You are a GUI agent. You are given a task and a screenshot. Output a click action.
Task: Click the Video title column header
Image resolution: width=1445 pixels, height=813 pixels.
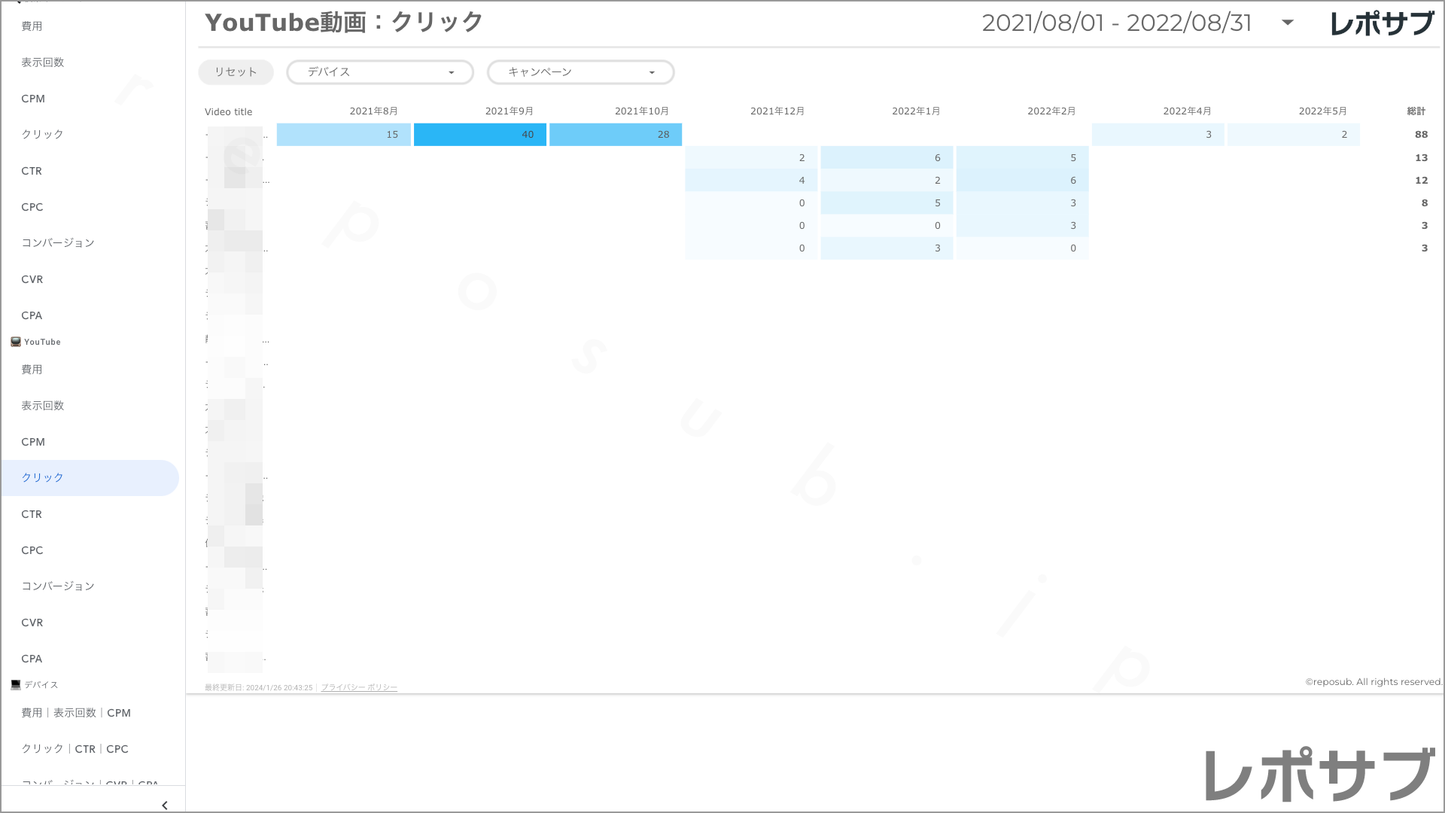point(229,112)
